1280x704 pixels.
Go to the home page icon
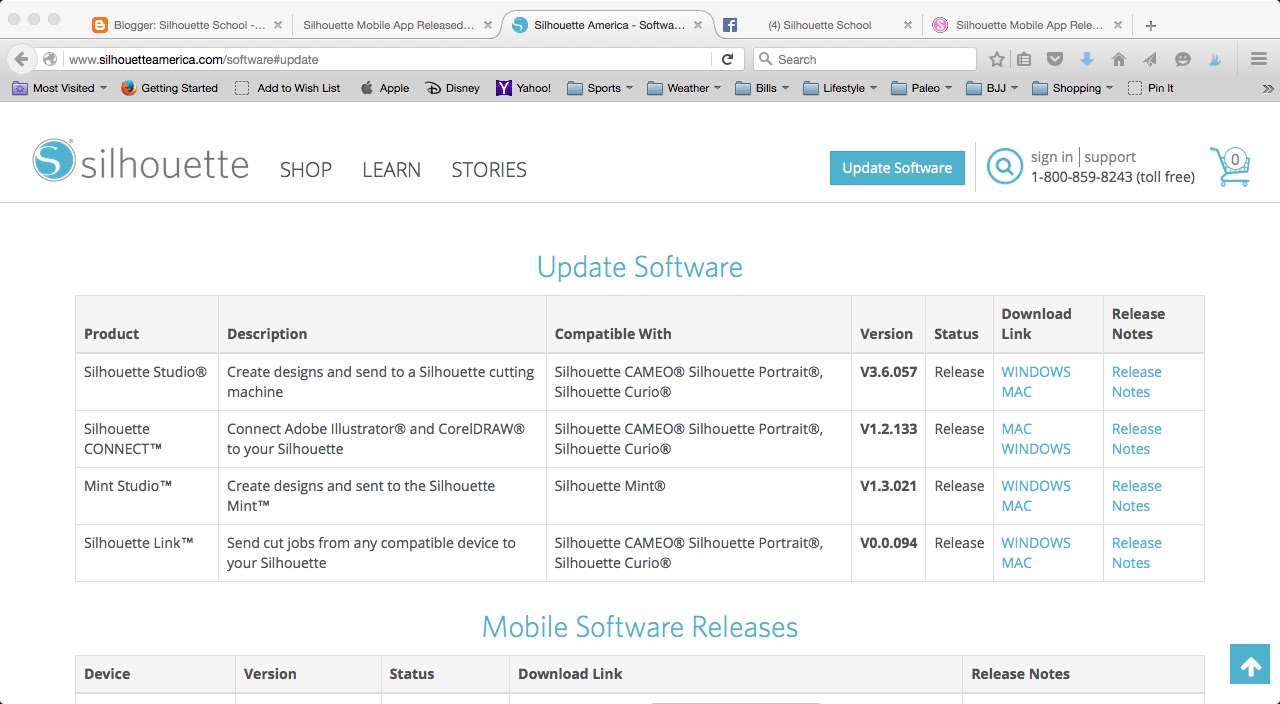coord(1119,59)
